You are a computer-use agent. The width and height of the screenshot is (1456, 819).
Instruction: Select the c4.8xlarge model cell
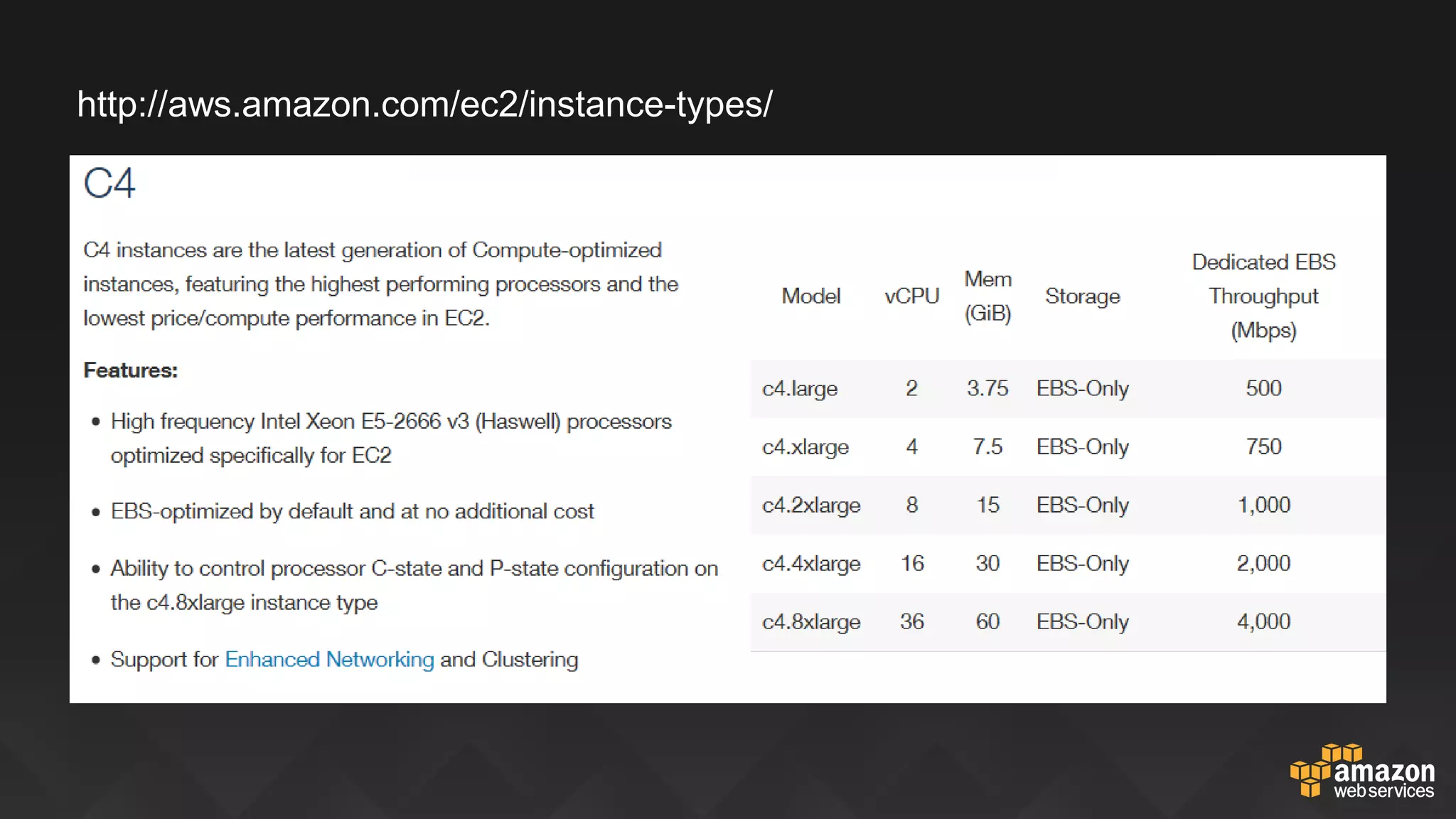click(x=811, y=622)
